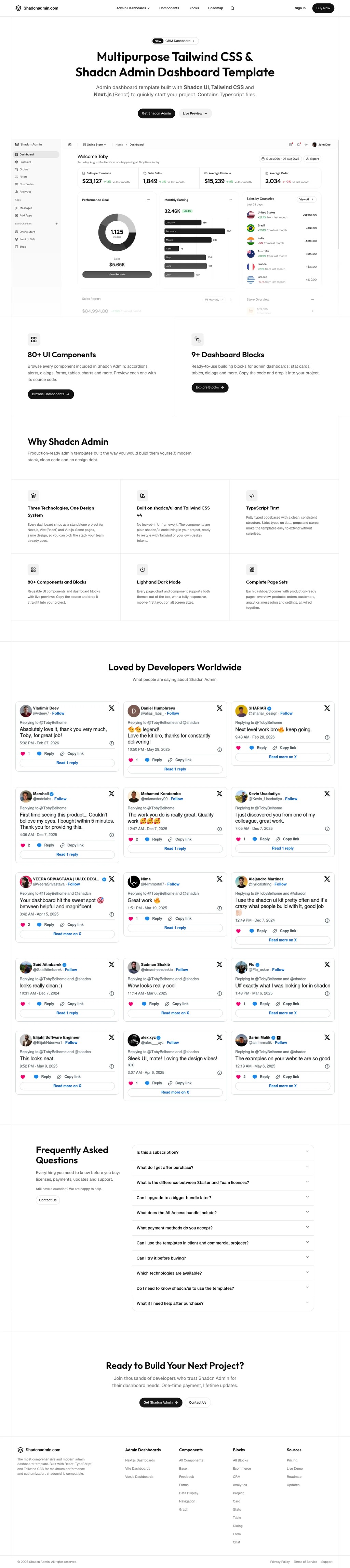
Task: Click Get Shadcn Admin in the bottom call-to-action
Action: pyautogui.click(x=161, y=1402)
